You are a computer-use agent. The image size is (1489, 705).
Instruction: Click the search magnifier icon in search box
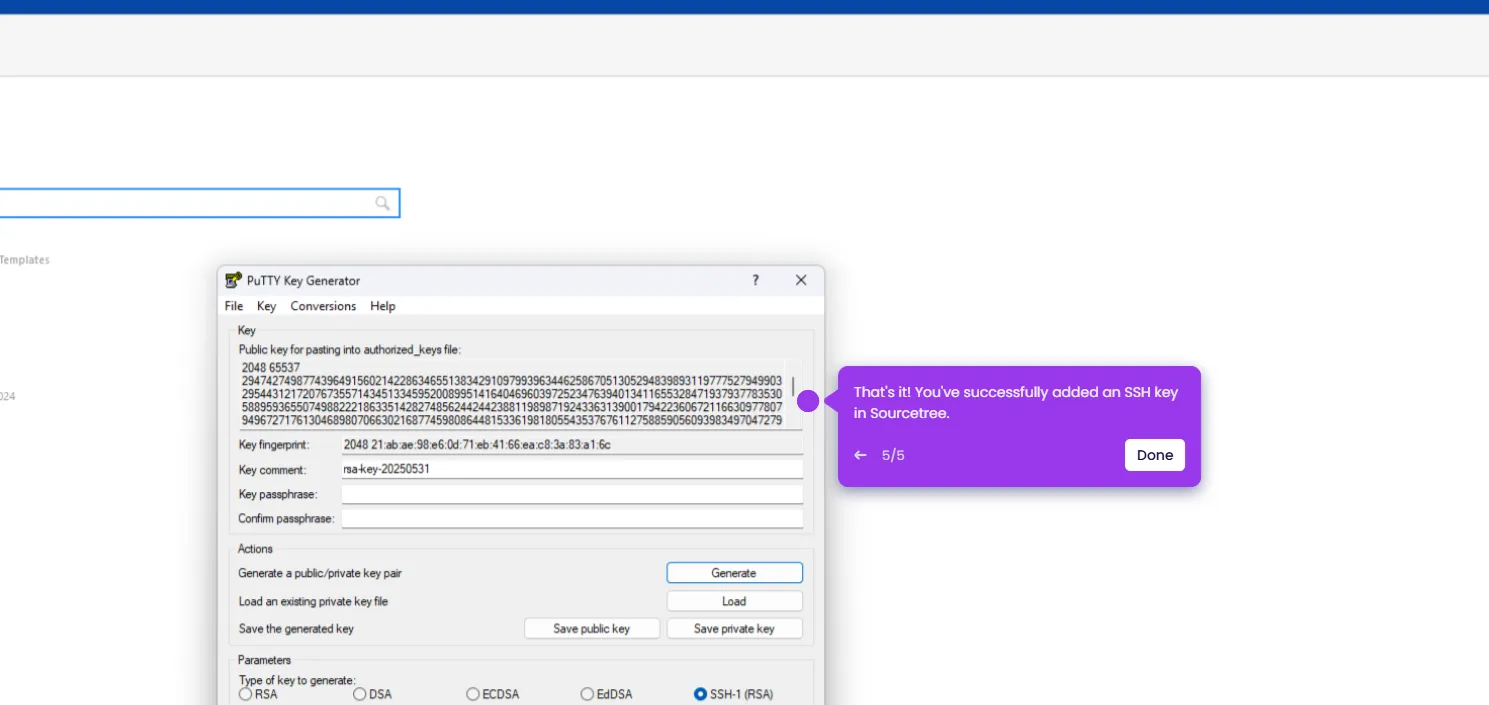382,203
